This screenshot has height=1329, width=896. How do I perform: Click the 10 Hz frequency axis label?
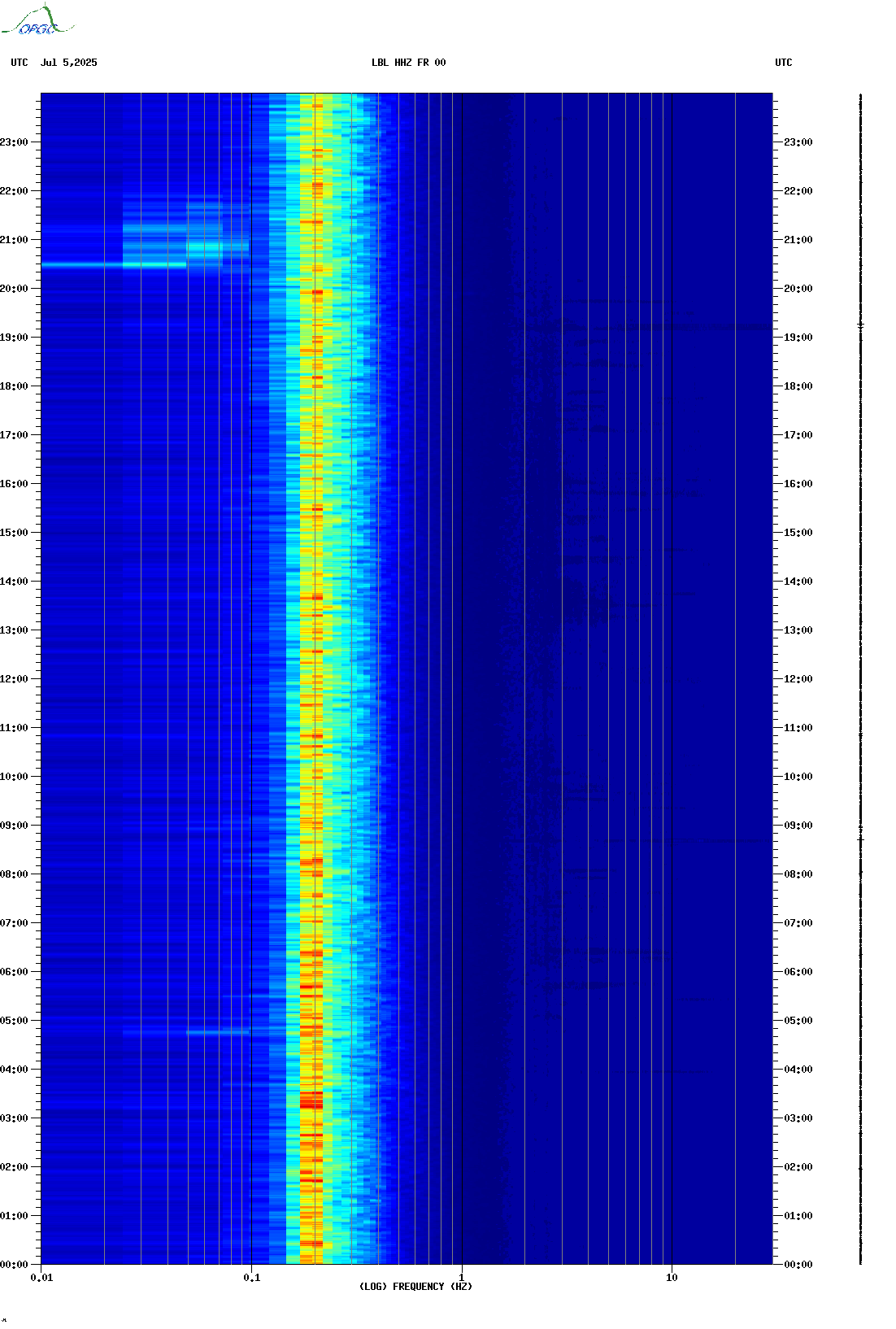[672, 1278]
